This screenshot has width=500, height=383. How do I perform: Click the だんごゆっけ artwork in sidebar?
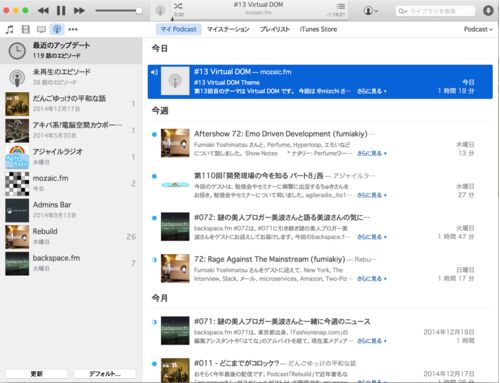pyautogui.click(x=17, y=104)
